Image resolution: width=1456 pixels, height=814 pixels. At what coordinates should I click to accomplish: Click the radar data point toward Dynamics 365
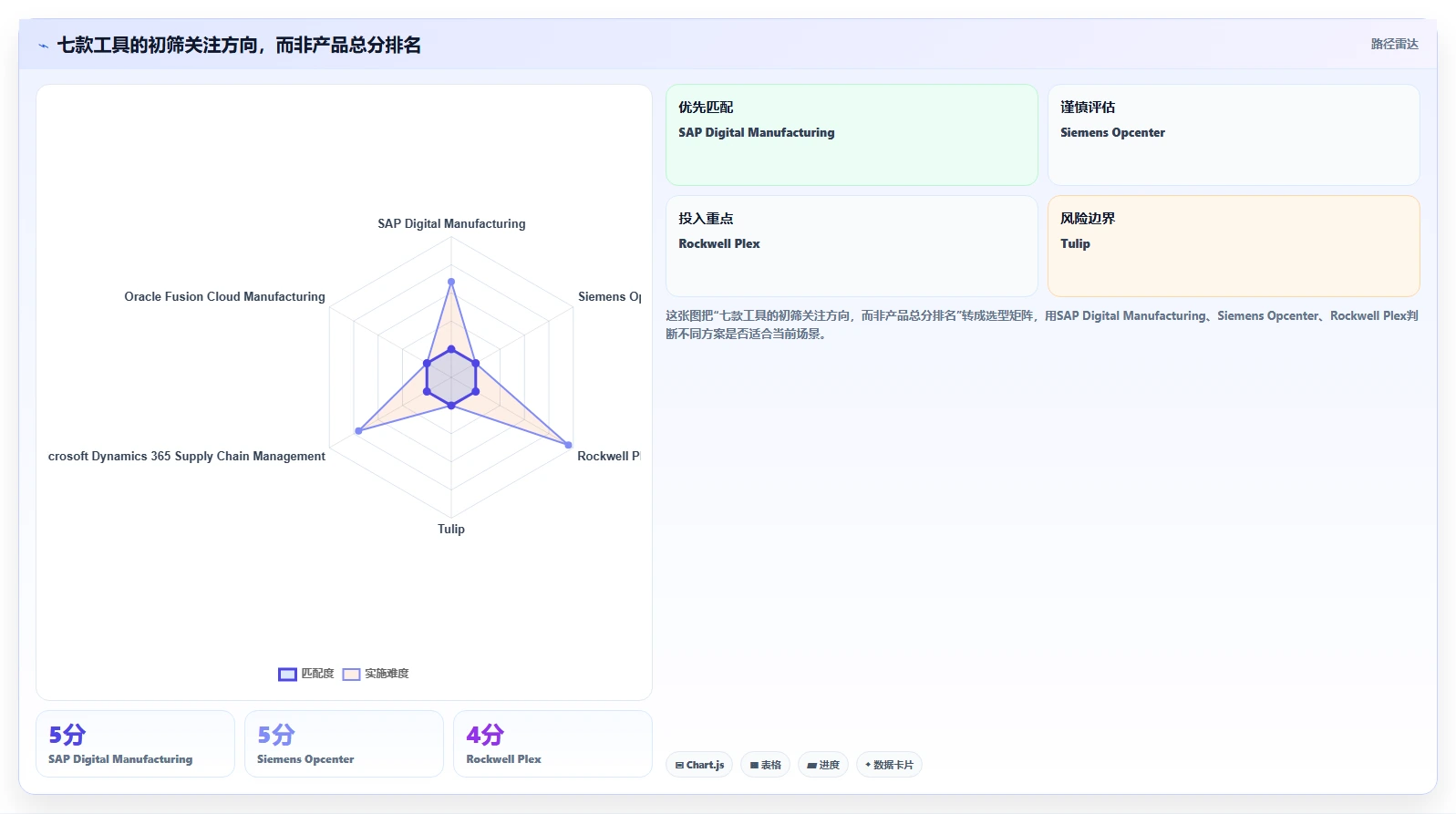358,430
